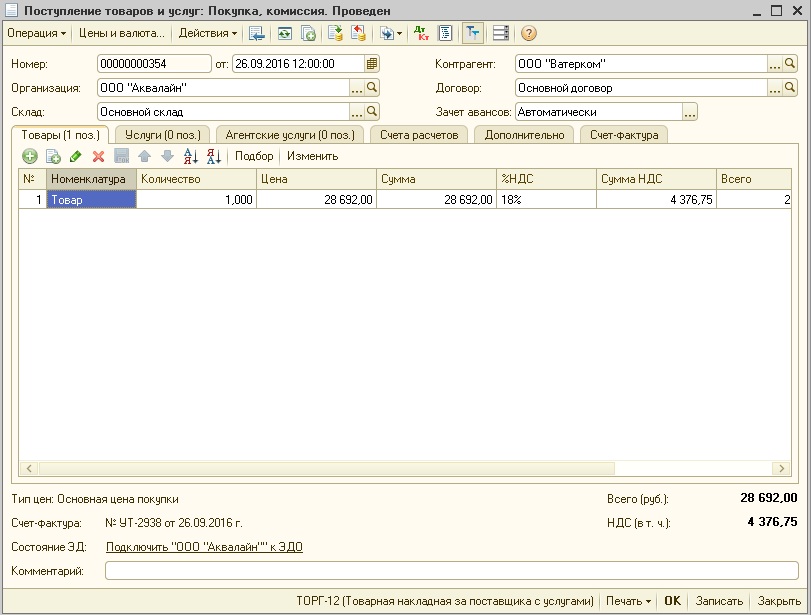811x615 pixels.
Task: Open the Операция dropdown menu
Action: click(37, 33)
